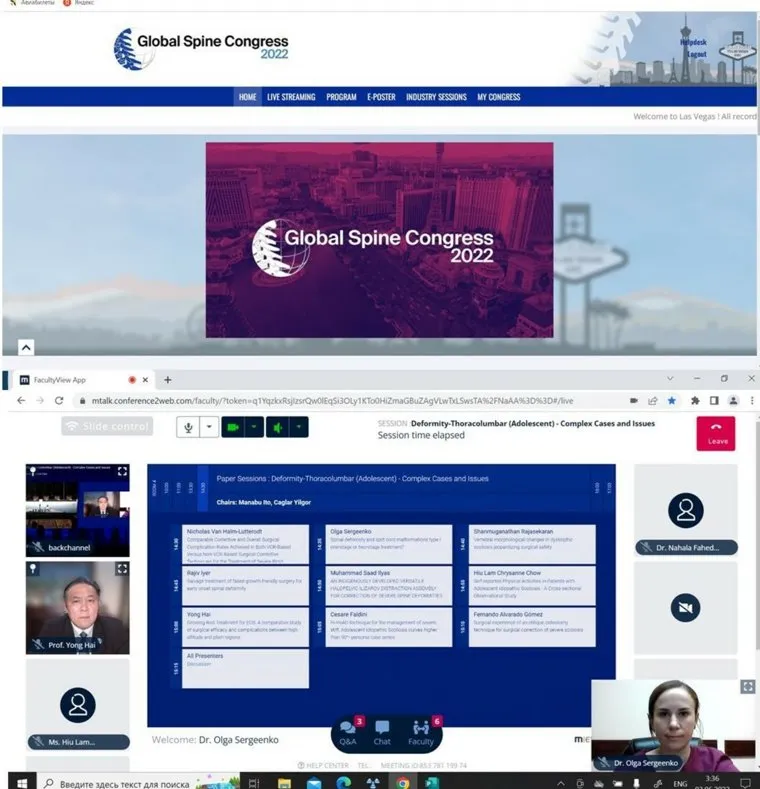Bookmark page with the star icon
760x789 pixels.
(x=671, y=400)
